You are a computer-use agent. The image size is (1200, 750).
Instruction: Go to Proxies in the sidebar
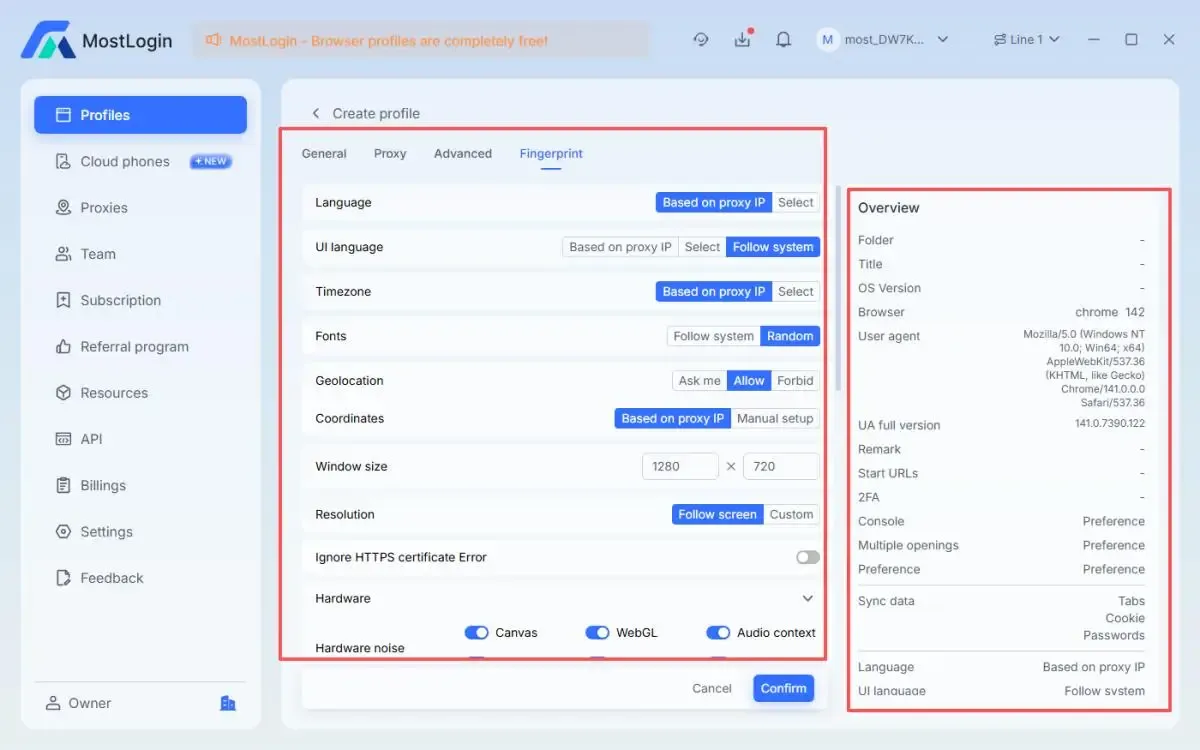pos(104,208)
